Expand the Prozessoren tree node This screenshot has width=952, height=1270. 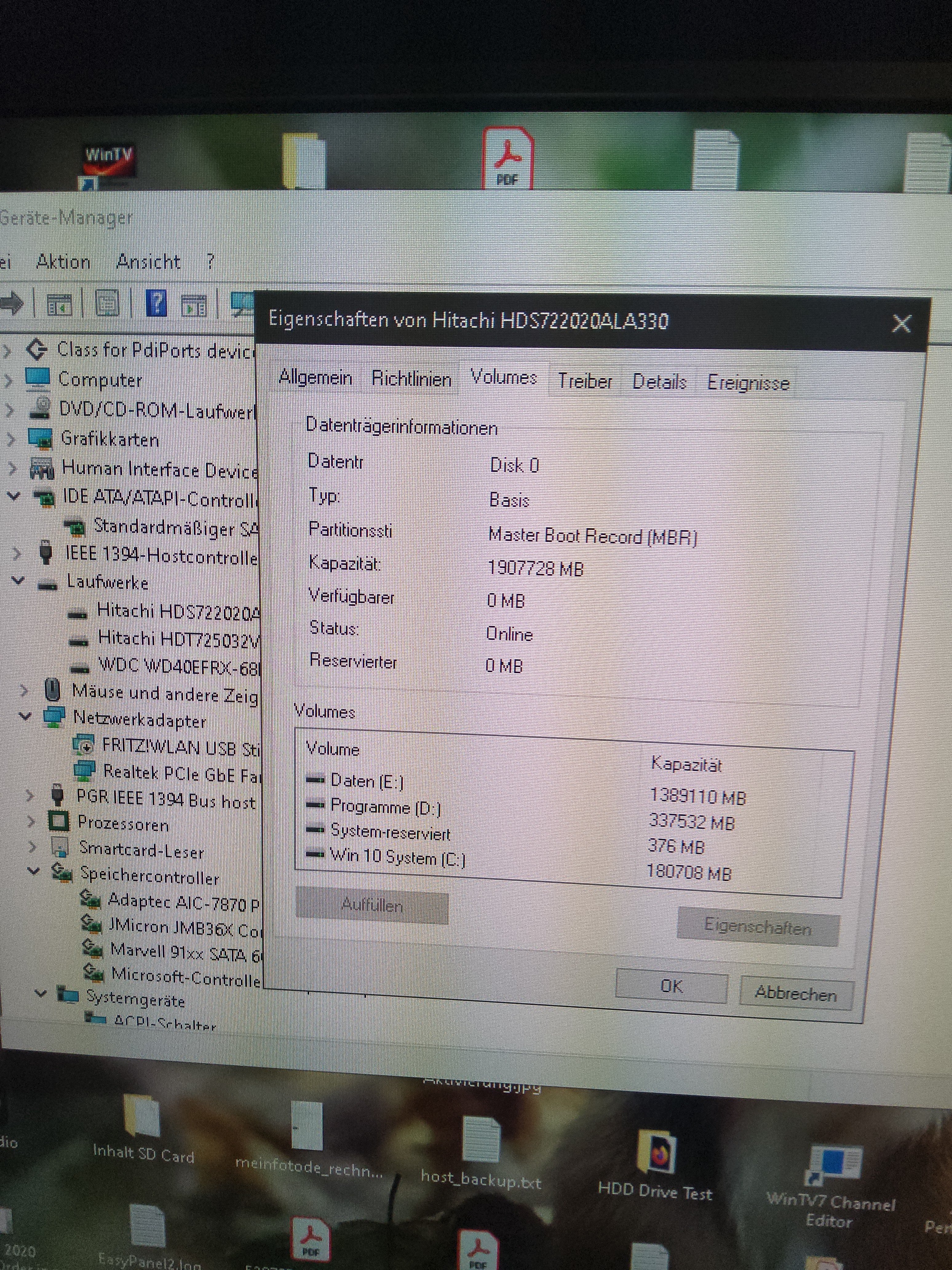31,822
